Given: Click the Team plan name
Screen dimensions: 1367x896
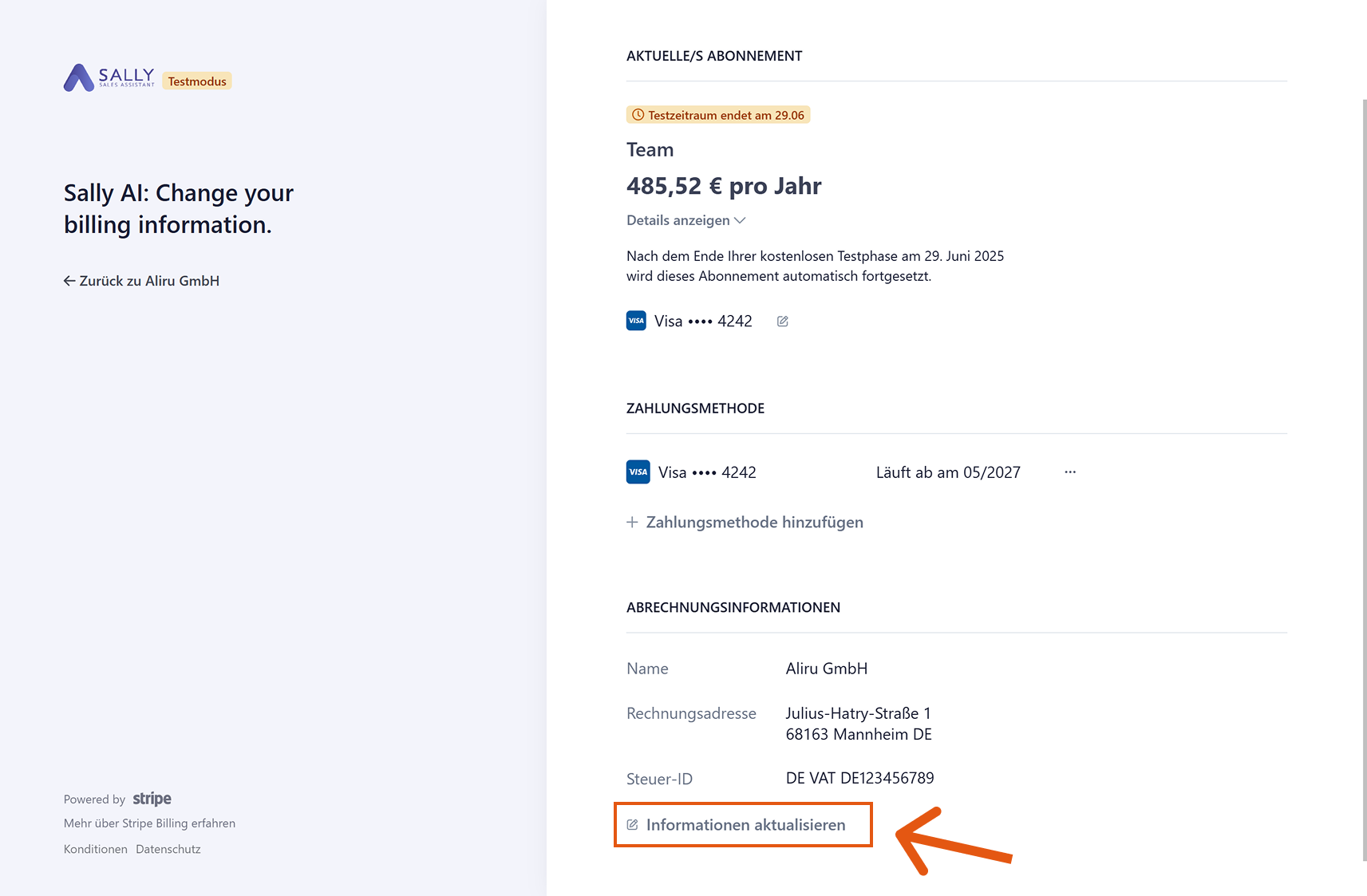Looking at the screenshot, I should coord(650,150).
